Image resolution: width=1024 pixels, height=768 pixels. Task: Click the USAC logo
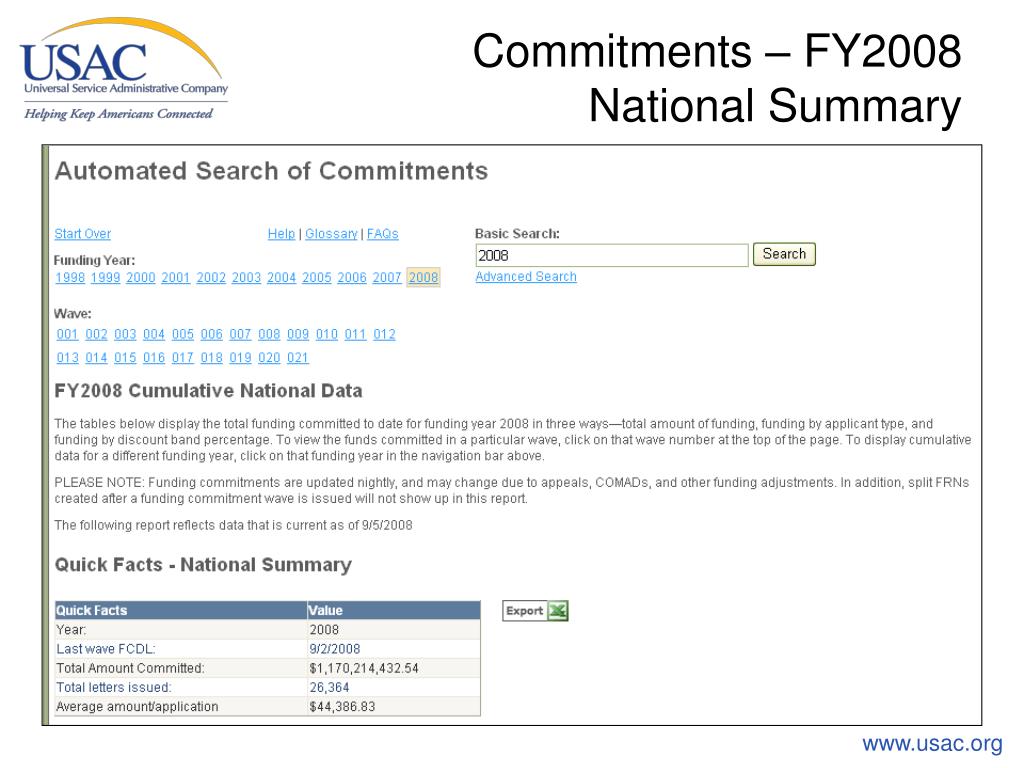tap(123, 69)
